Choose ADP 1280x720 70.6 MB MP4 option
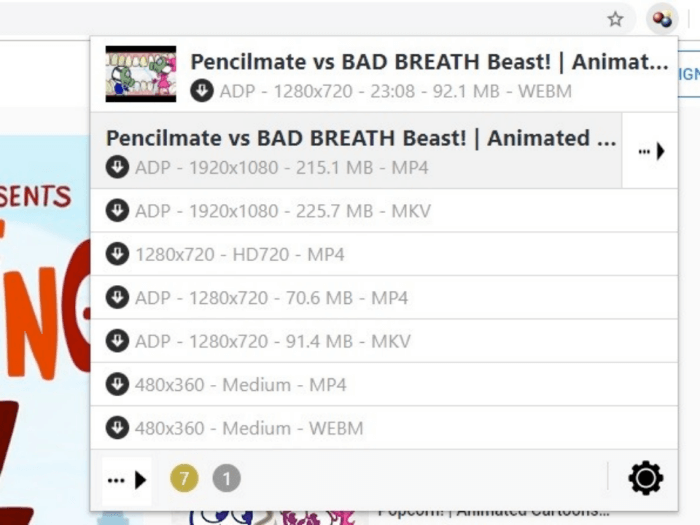Screen dimensions: 700x525 (x=384, y=298)
